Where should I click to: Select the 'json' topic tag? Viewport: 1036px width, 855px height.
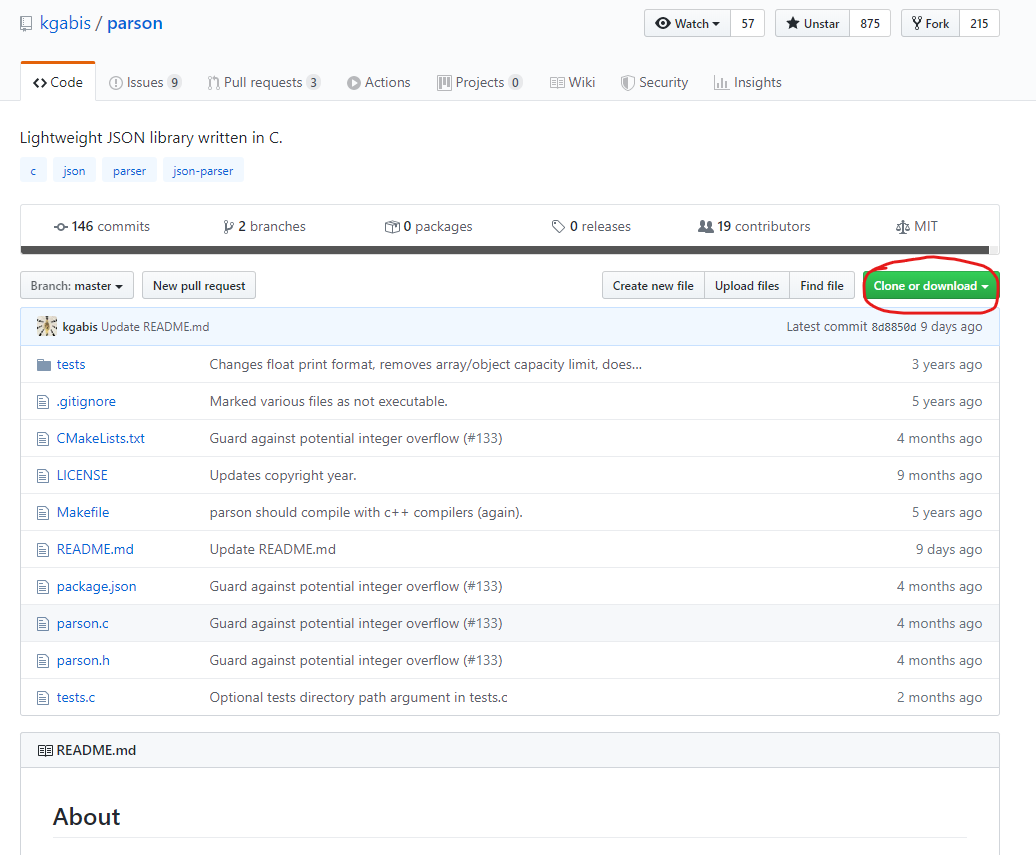point(74,170)
